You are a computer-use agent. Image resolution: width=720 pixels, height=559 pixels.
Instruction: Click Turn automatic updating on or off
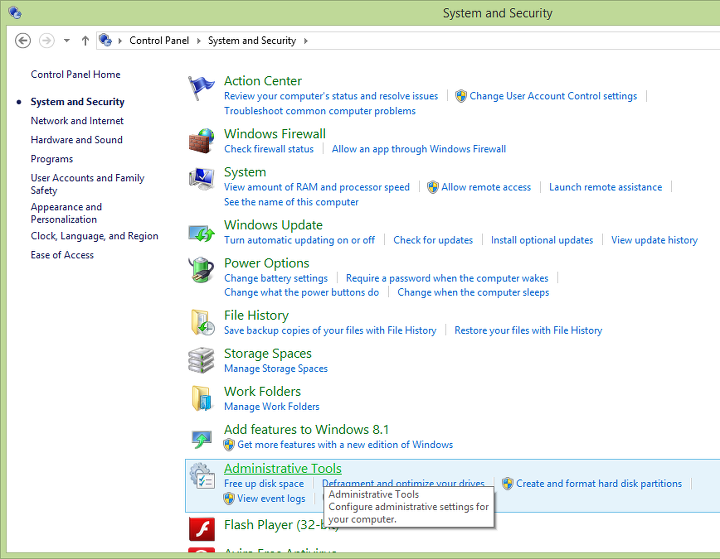299,240
